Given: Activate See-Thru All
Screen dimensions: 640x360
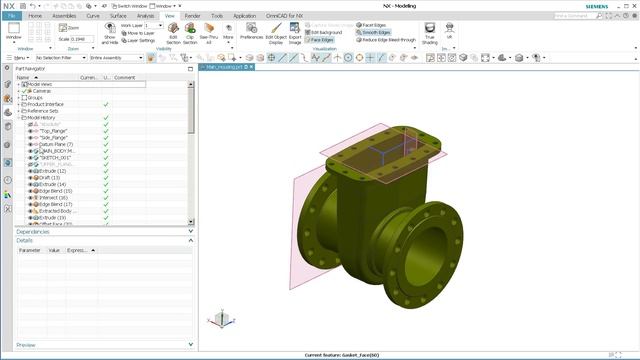Looking at the screenshot, I should click(x=209, y=33).
